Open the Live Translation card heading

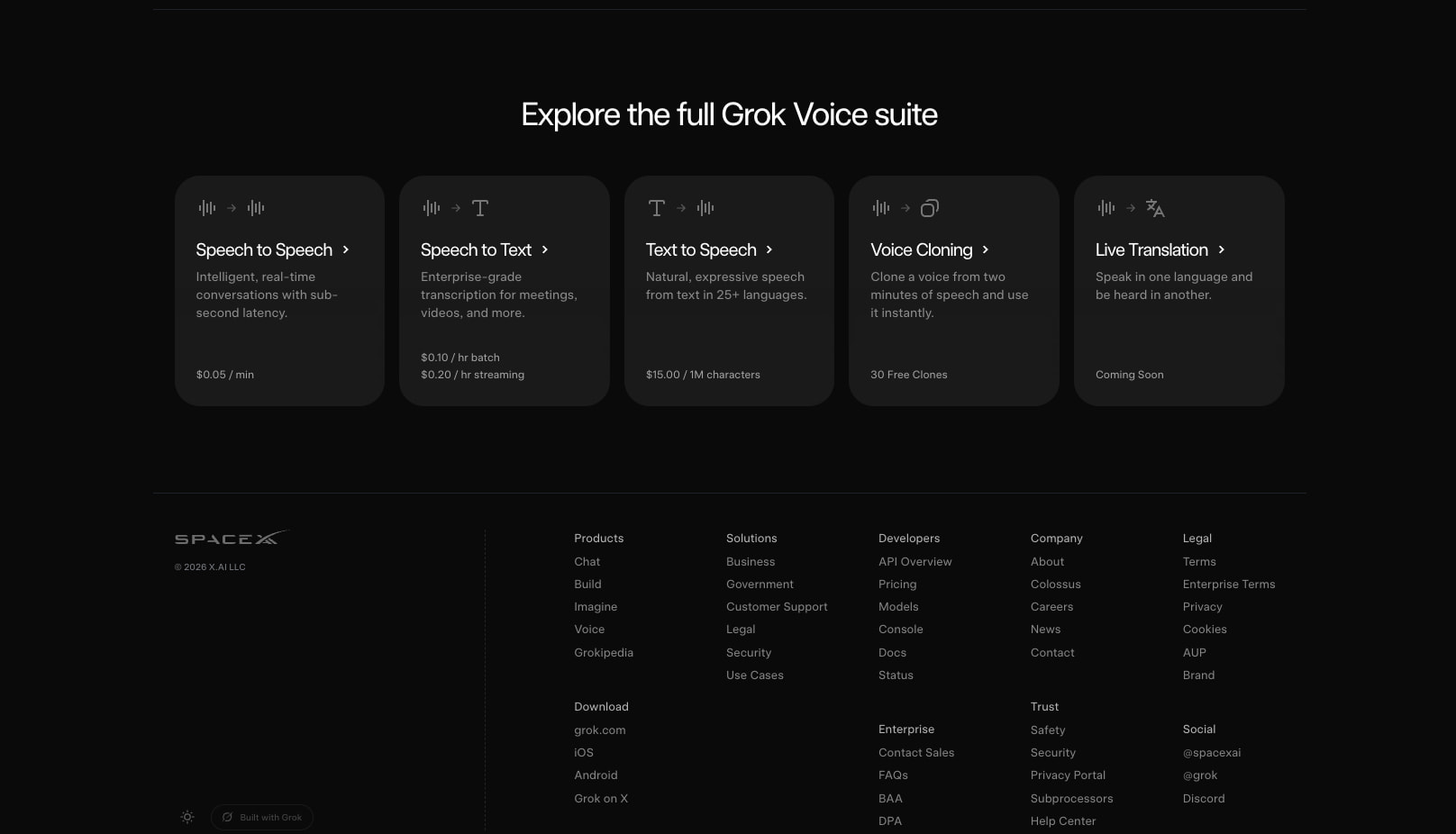(x=1151, y=249)
